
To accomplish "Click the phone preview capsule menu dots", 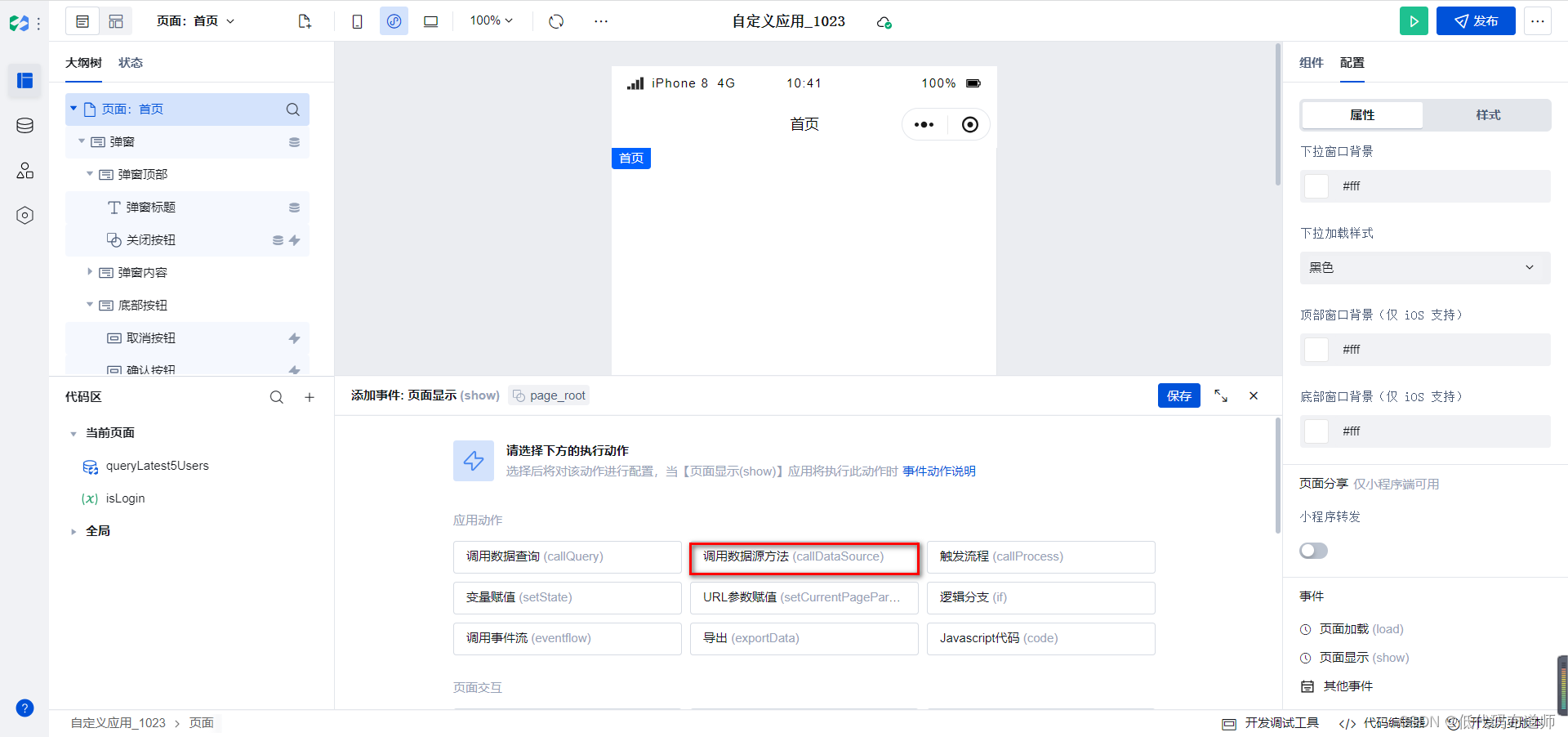I will 924,125.
